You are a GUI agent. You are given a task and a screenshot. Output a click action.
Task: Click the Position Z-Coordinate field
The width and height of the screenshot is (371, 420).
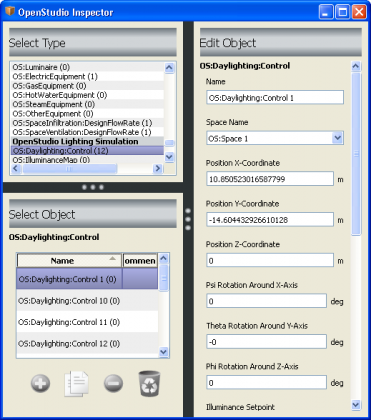click(x=270, y=260)
